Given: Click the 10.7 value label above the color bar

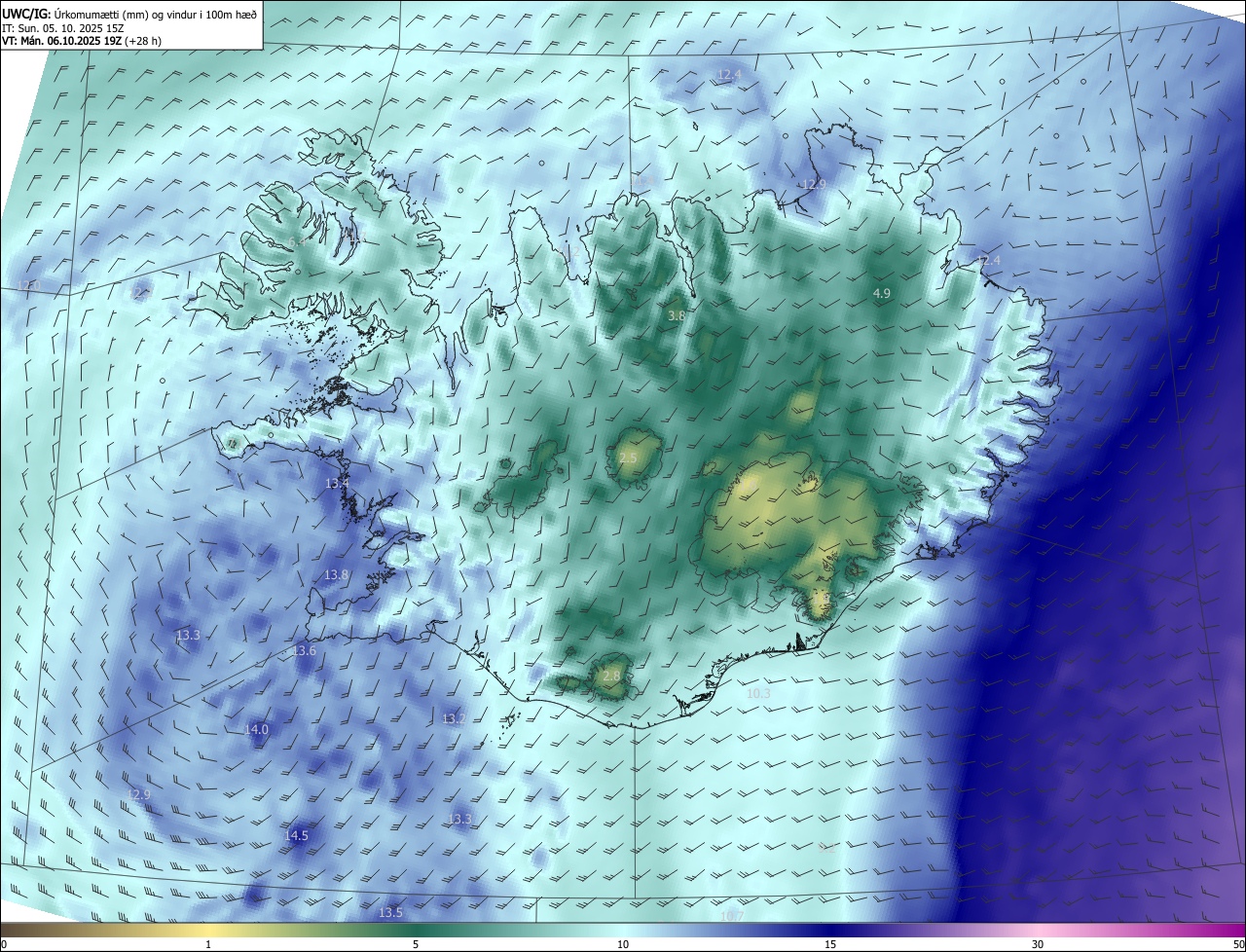Looking at the screenshot, I should click(x=732, y=917).
